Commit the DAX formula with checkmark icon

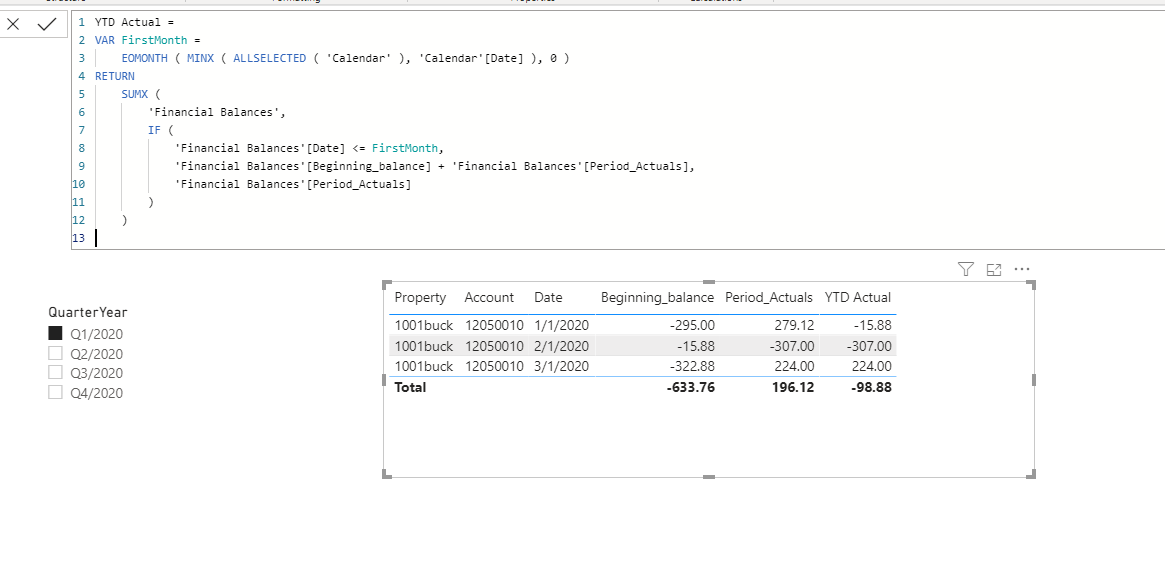(47, 25)
